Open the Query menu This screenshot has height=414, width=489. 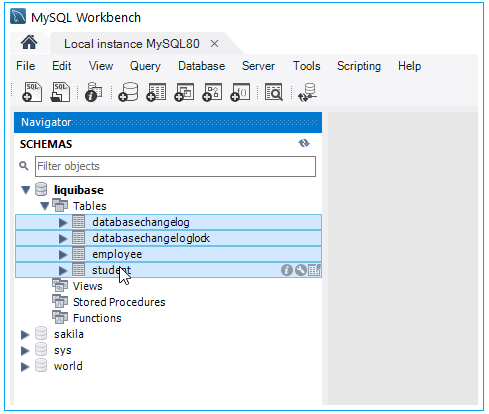(145, 66)
